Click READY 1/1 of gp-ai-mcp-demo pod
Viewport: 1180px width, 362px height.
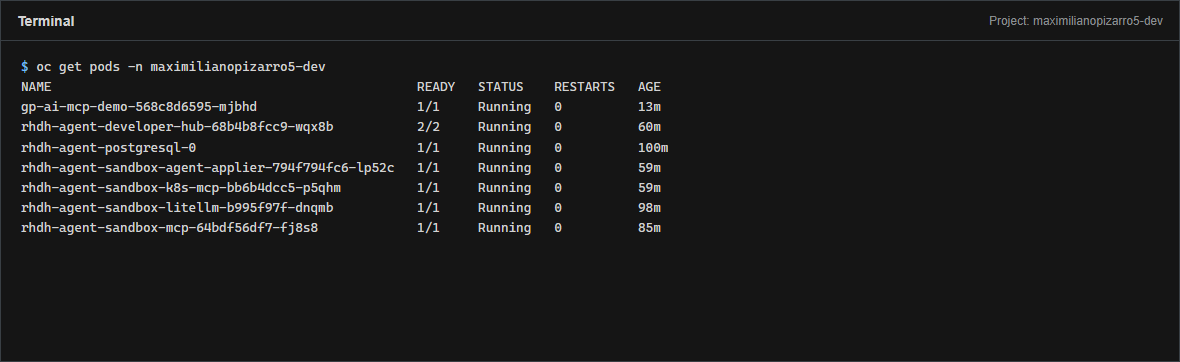coord(428,107)
